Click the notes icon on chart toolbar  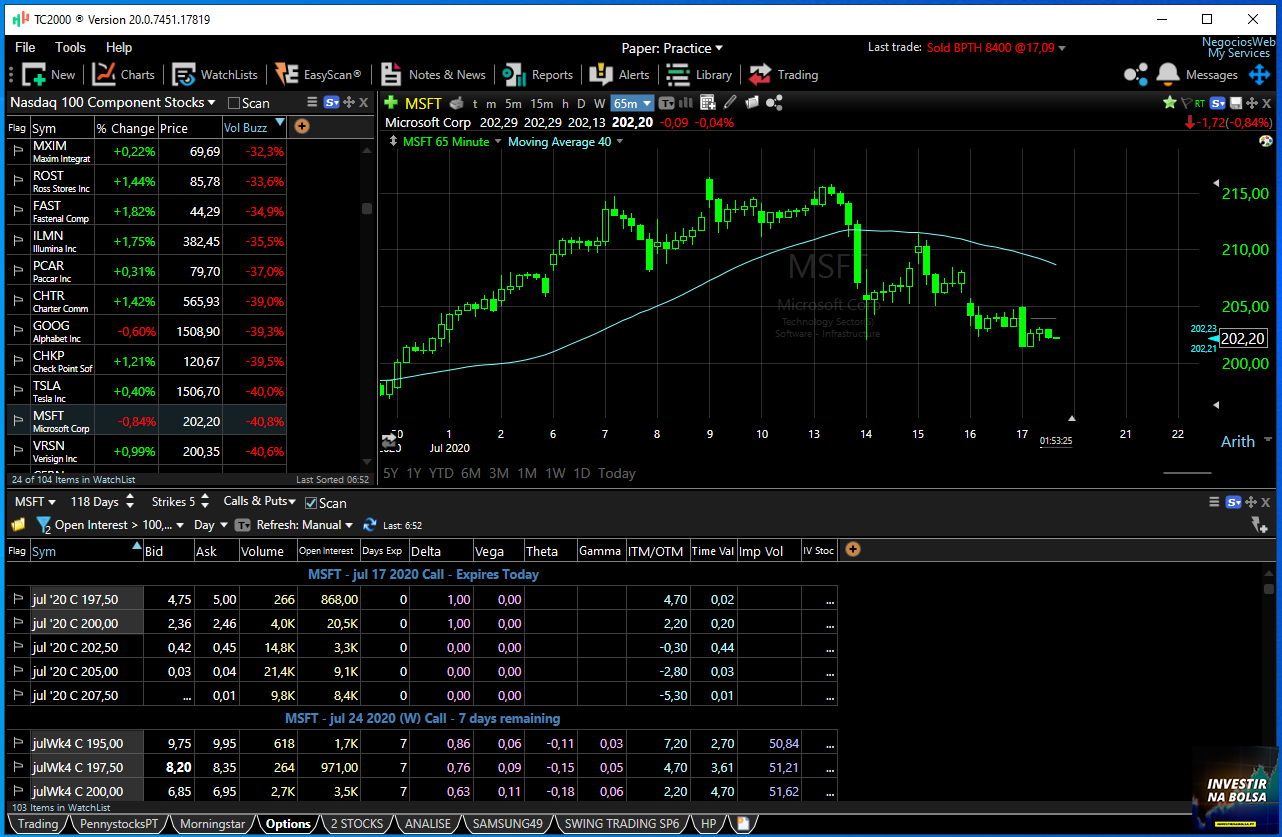click(x=752, y=103)
